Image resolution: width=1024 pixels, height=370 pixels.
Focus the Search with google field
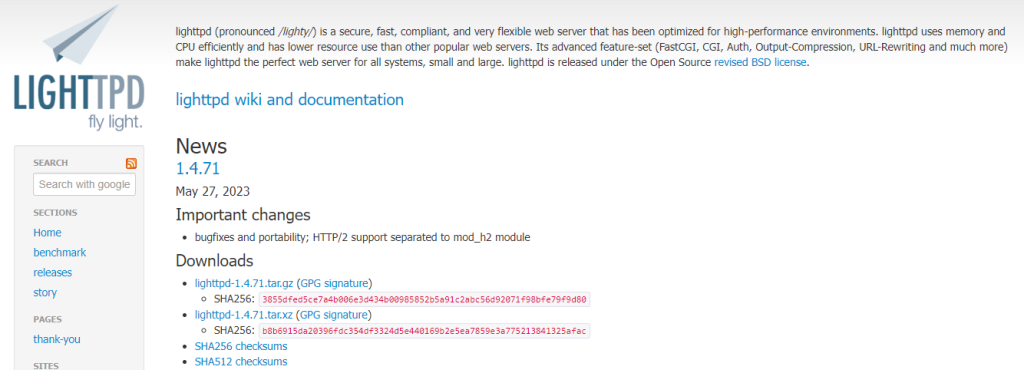coord(84,184)
